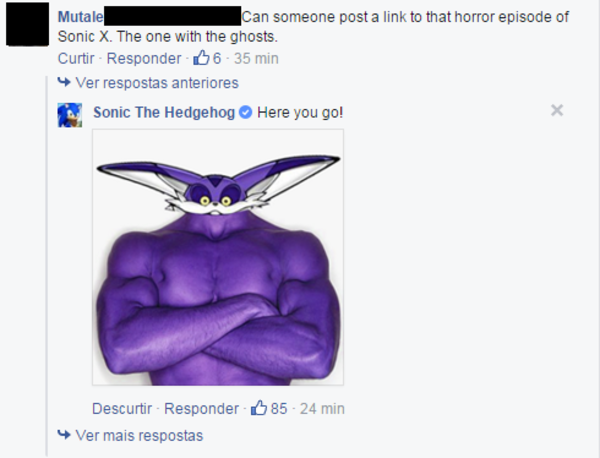The width and height of the screenshot is (600, 458).
Task: Expand Ver respostas anteriores
Action: (157, 83)
